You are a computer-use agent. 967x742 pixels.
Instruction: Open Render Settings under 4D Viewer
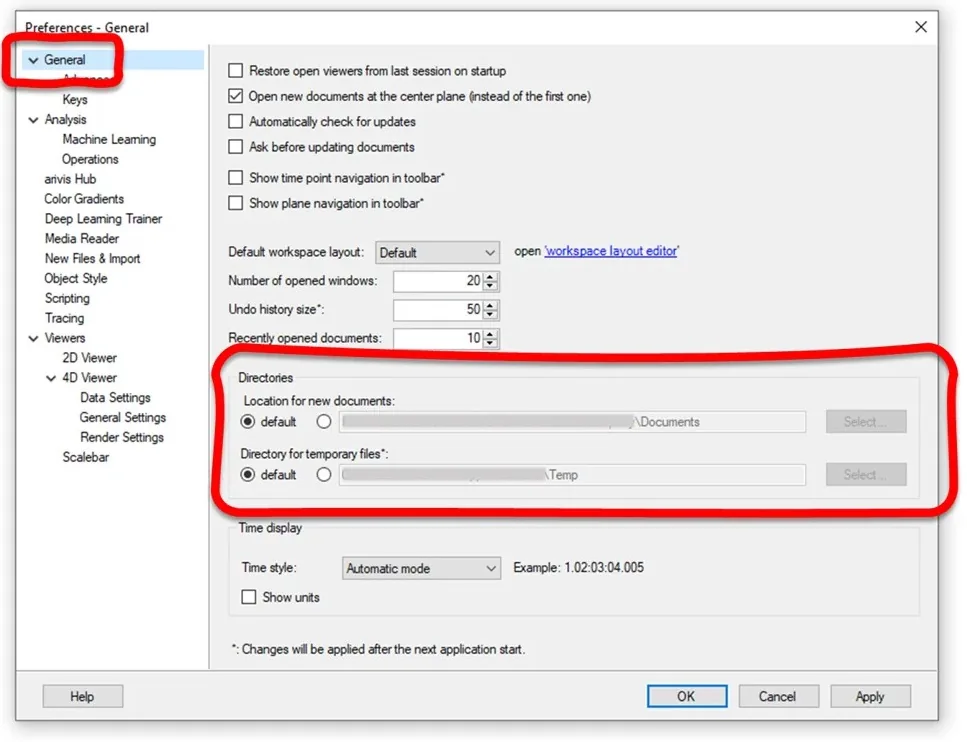coord(122,437)
